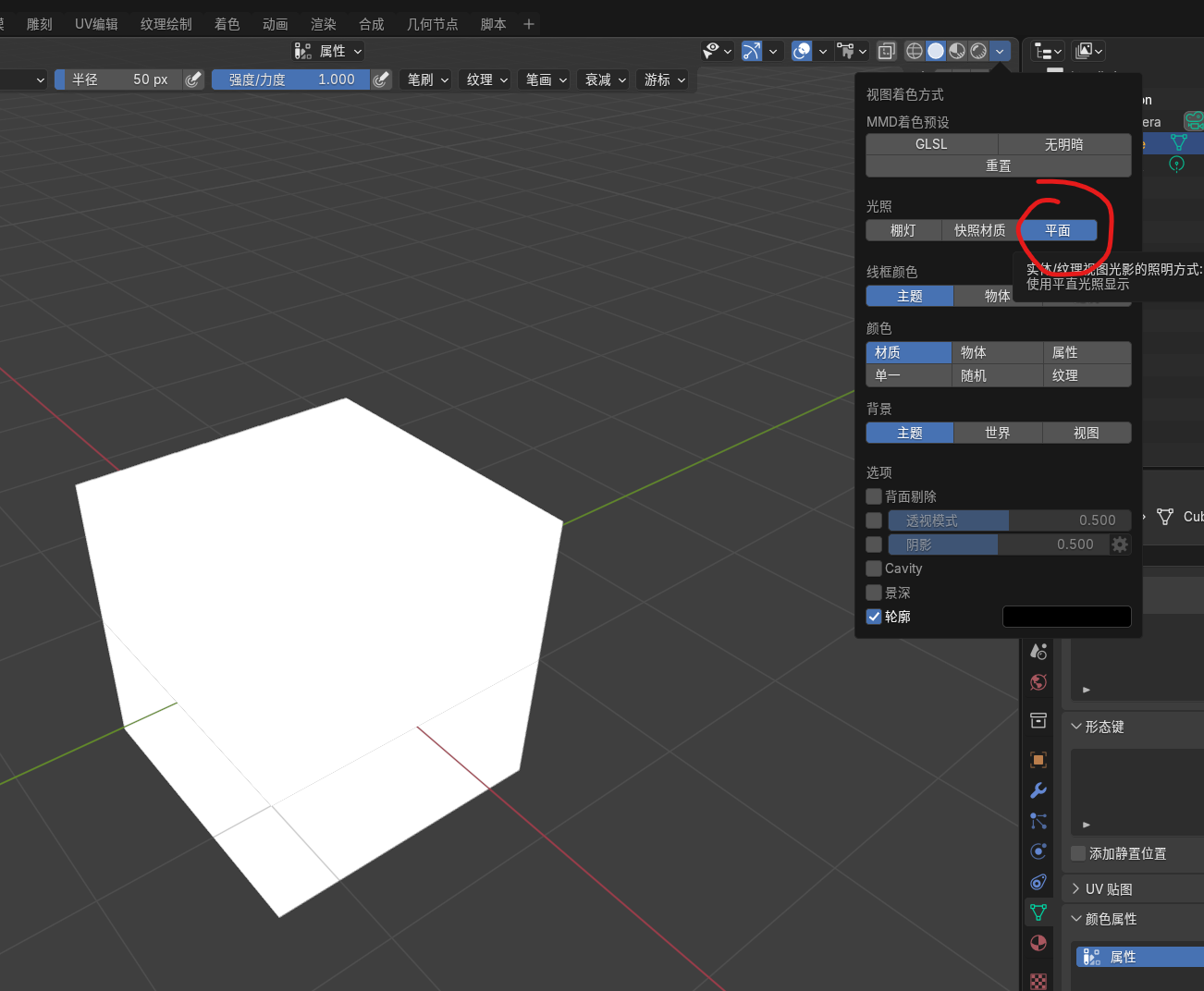Viewport: 1204px width, 991px height.
Task: Open Scene properties tab icon
Action: tap(1038, 652)
